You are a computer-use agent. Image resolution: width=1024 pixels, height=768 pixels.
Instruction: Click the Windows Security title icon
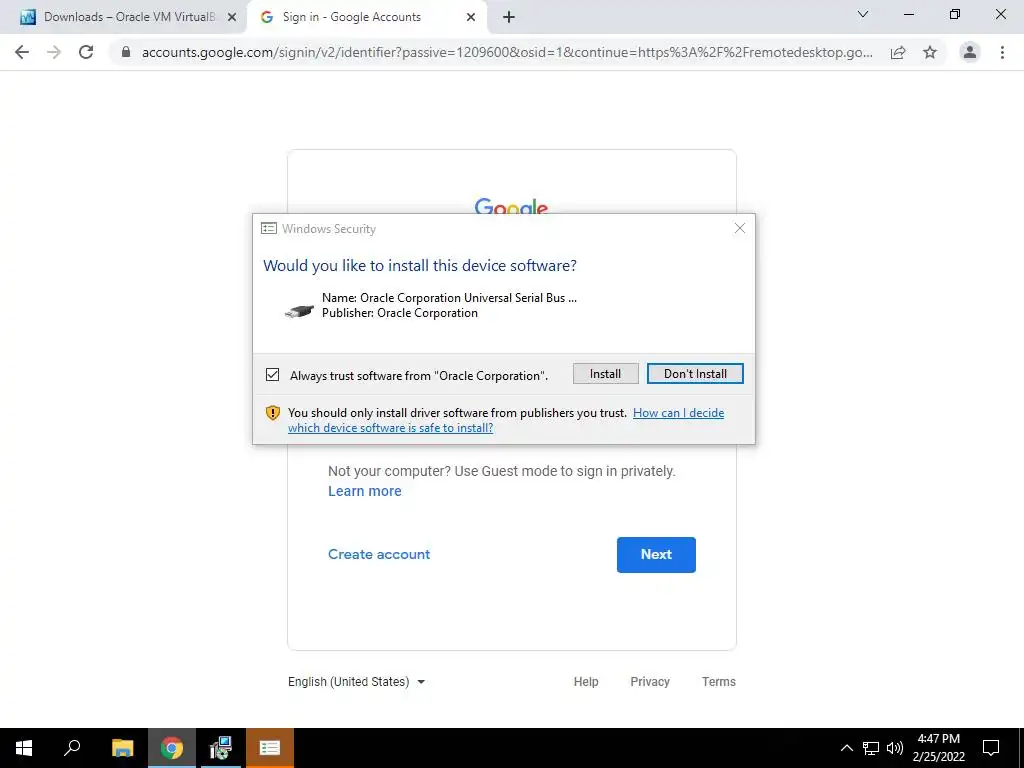pos(268,229)
